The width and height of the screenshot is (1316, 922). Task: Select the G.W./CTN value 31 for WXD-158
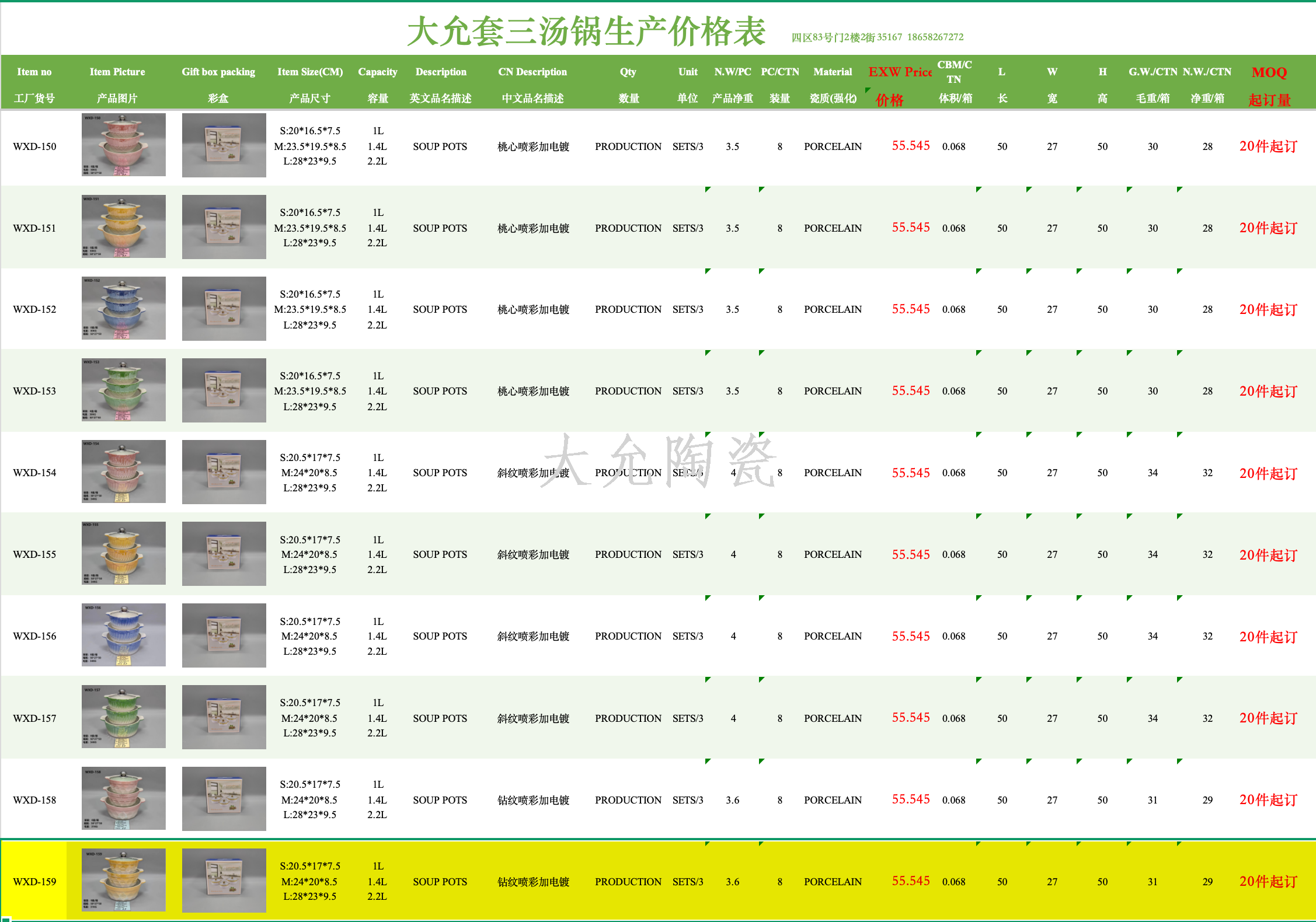pos(1152,800)
